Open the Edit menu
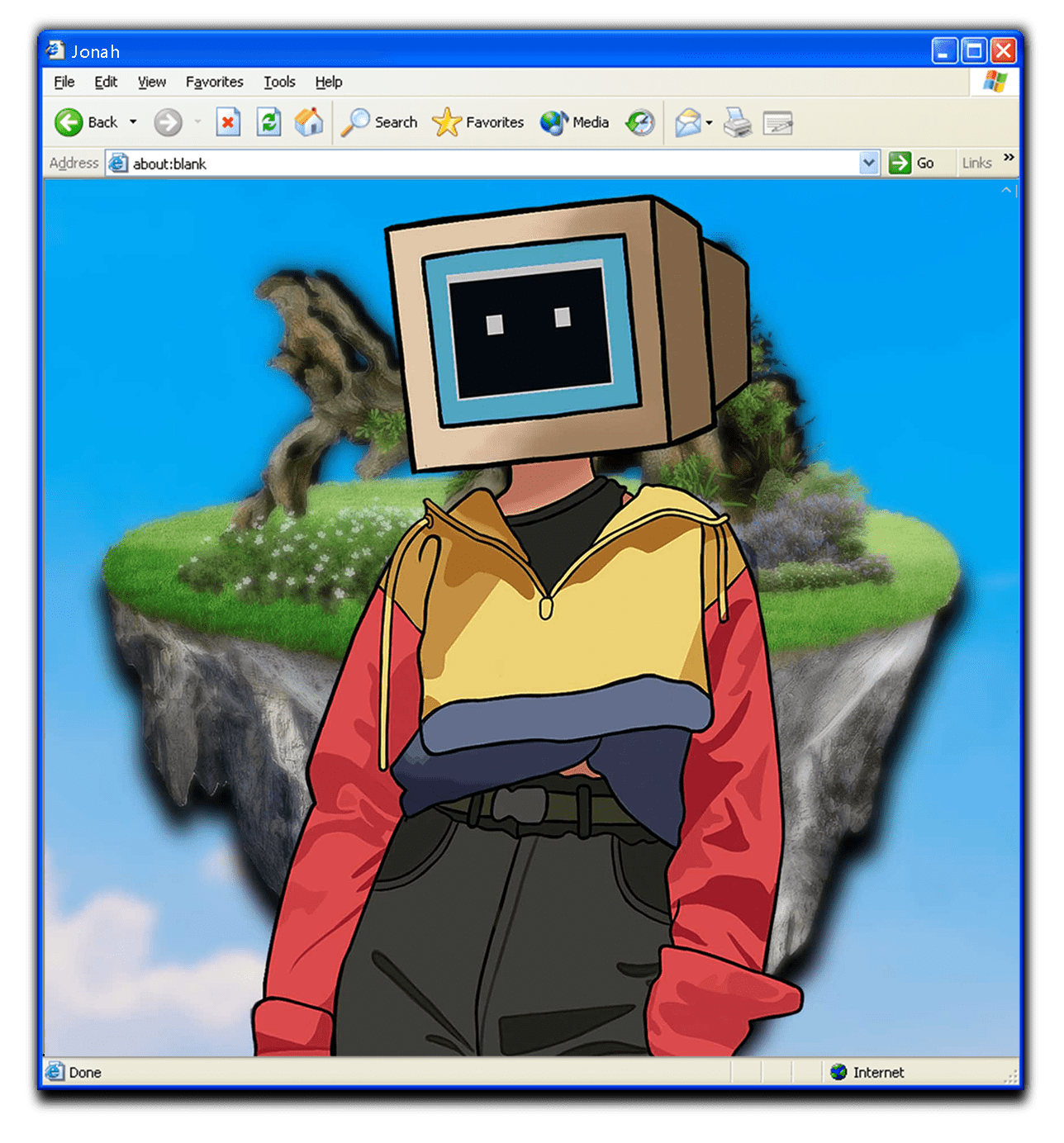Image resolution: width=1064 pixels, height=1143 pixels. [x=106, y=82]
